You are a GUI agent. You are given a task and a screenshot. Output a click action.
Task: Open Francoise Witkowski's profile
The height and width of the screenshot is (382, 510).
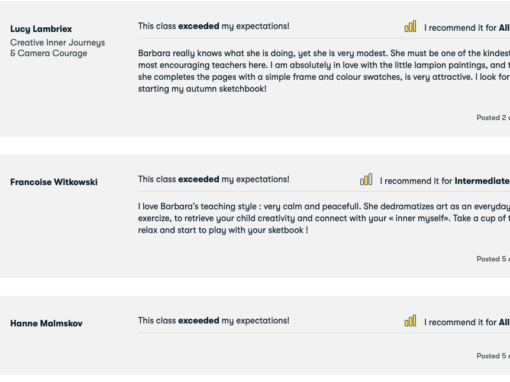pyautogui.click(x=54, y=182)
